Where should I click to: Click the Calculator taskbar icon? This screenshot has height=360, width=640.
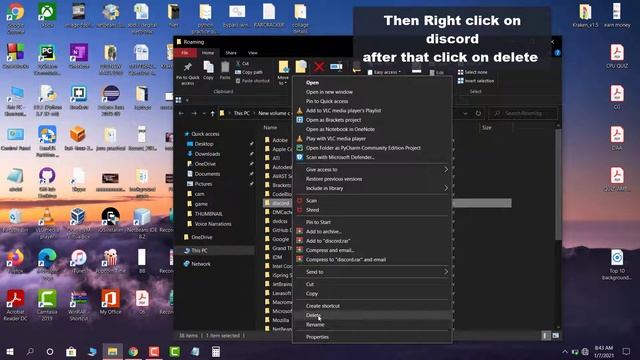point(216,351)
